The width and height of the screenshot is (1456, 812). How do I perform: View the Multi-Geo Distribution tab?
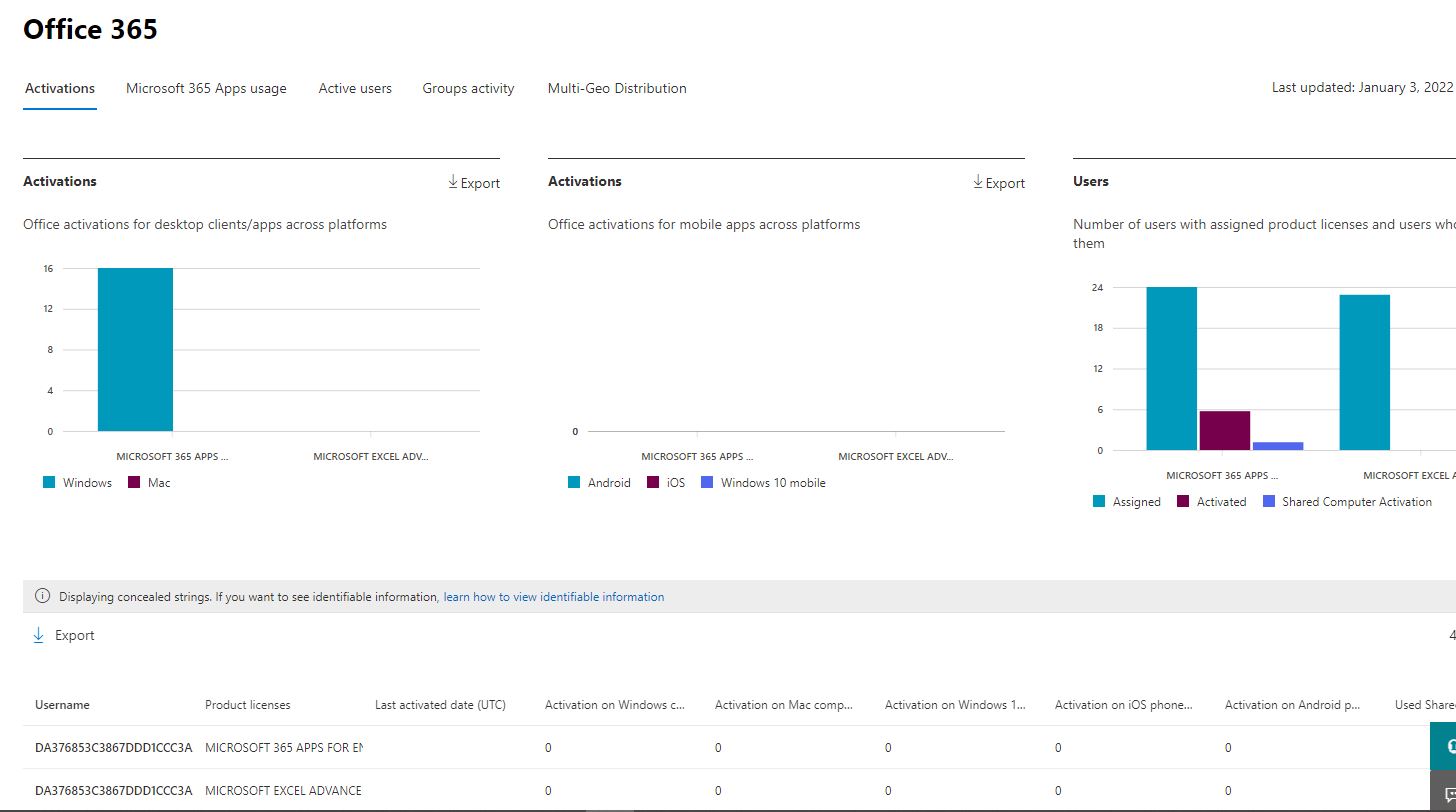(x=617, y=88)
